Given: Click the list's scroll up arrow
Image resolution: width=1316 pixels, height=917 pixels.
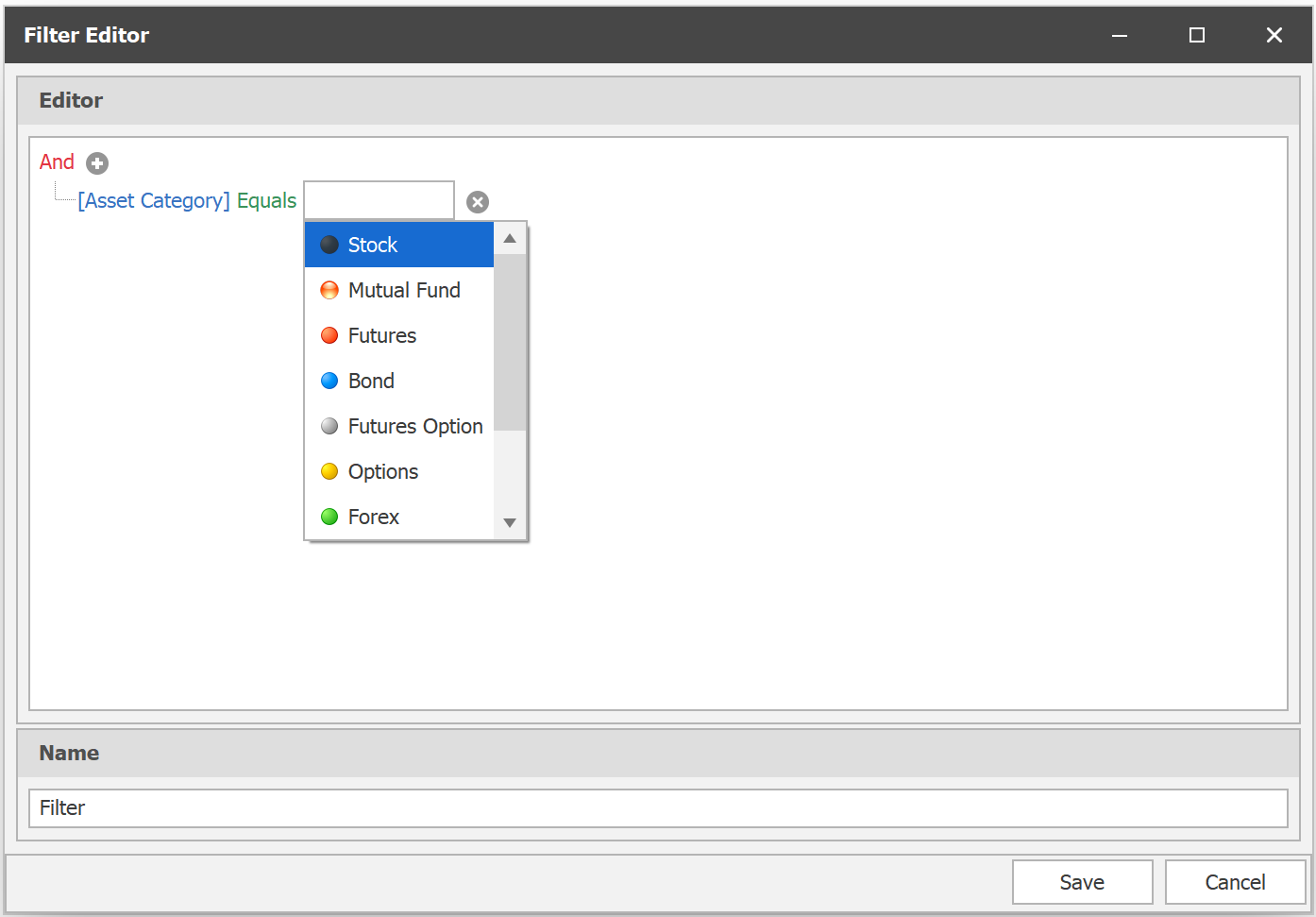Looking at the screenshot, I should pos(510,238).
